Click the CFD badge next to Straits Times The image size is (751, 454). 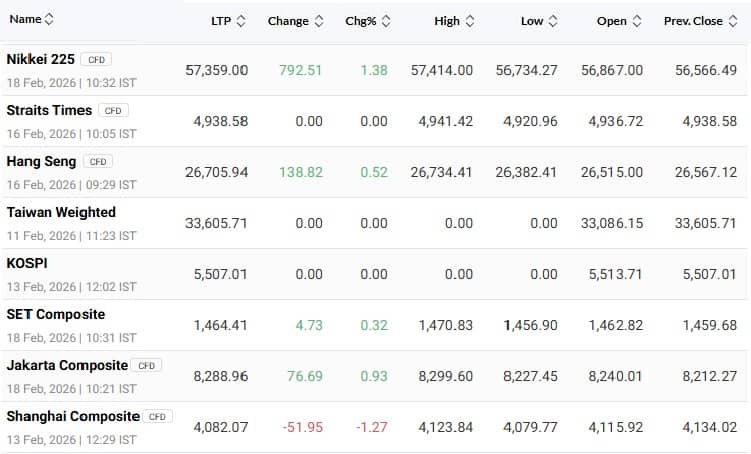click(x=113, y=111)
